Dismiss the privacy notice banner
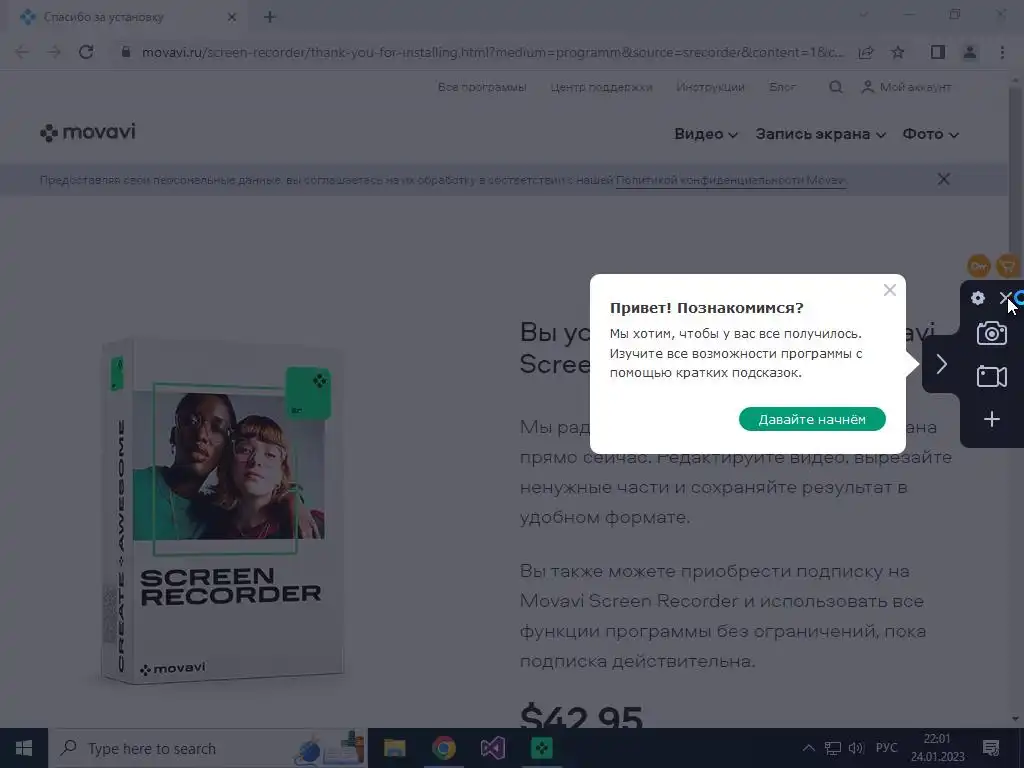 coord(943,179)
